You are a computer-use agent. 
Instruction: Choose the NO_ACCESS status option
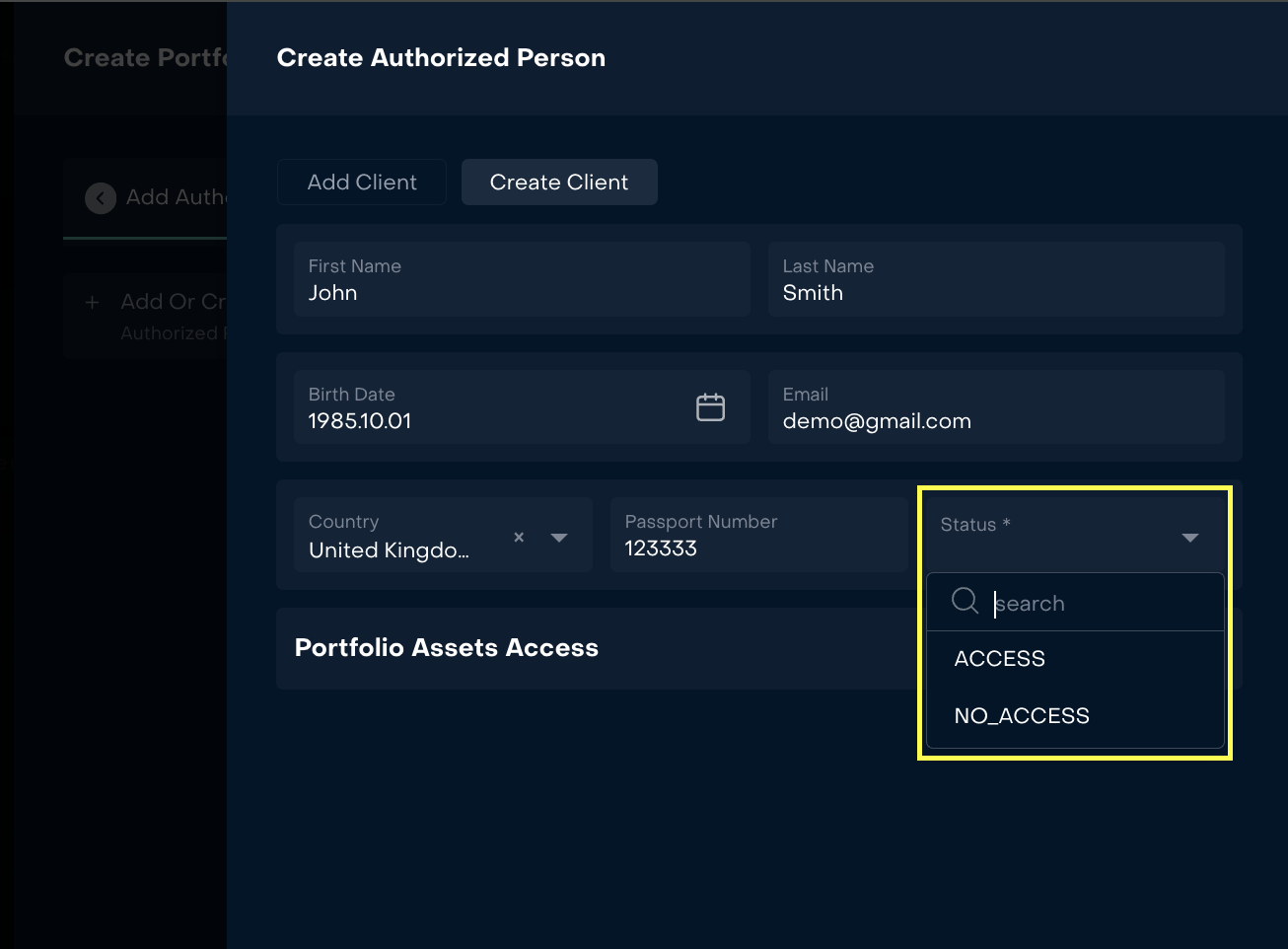[1022, 716]
